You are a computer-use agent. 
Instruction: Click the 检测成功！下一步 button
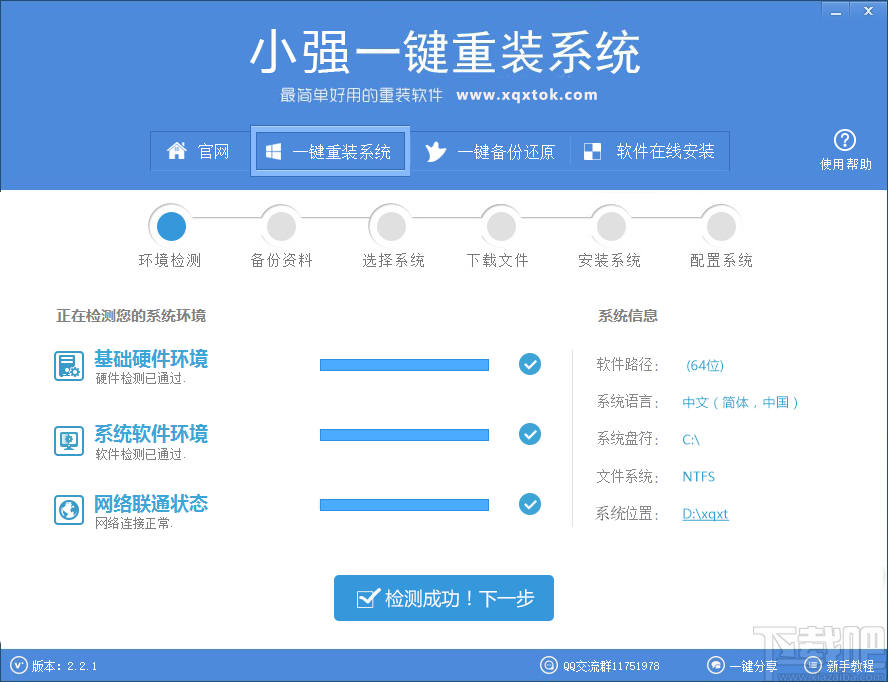tap(443, 598)
